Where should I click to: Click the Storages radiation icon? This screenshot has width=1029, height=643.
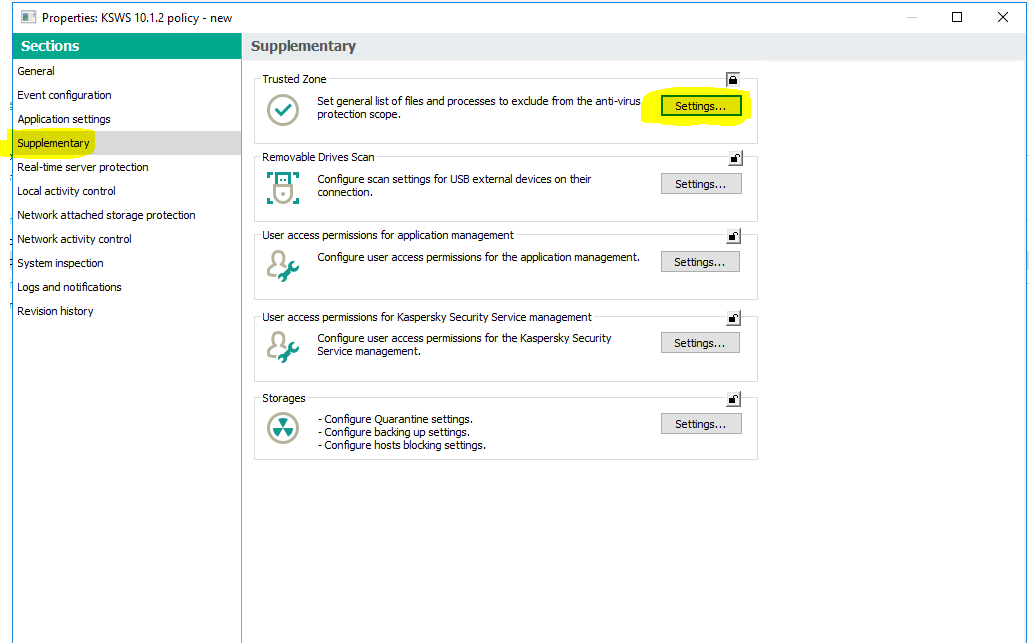tap(283, 428)
